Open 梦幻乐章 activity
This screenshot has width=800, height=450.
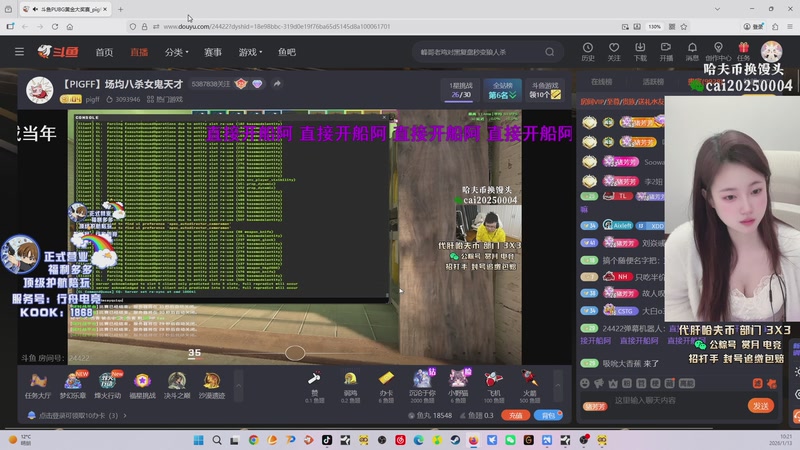pyautogui.click(x=73, y=386)
